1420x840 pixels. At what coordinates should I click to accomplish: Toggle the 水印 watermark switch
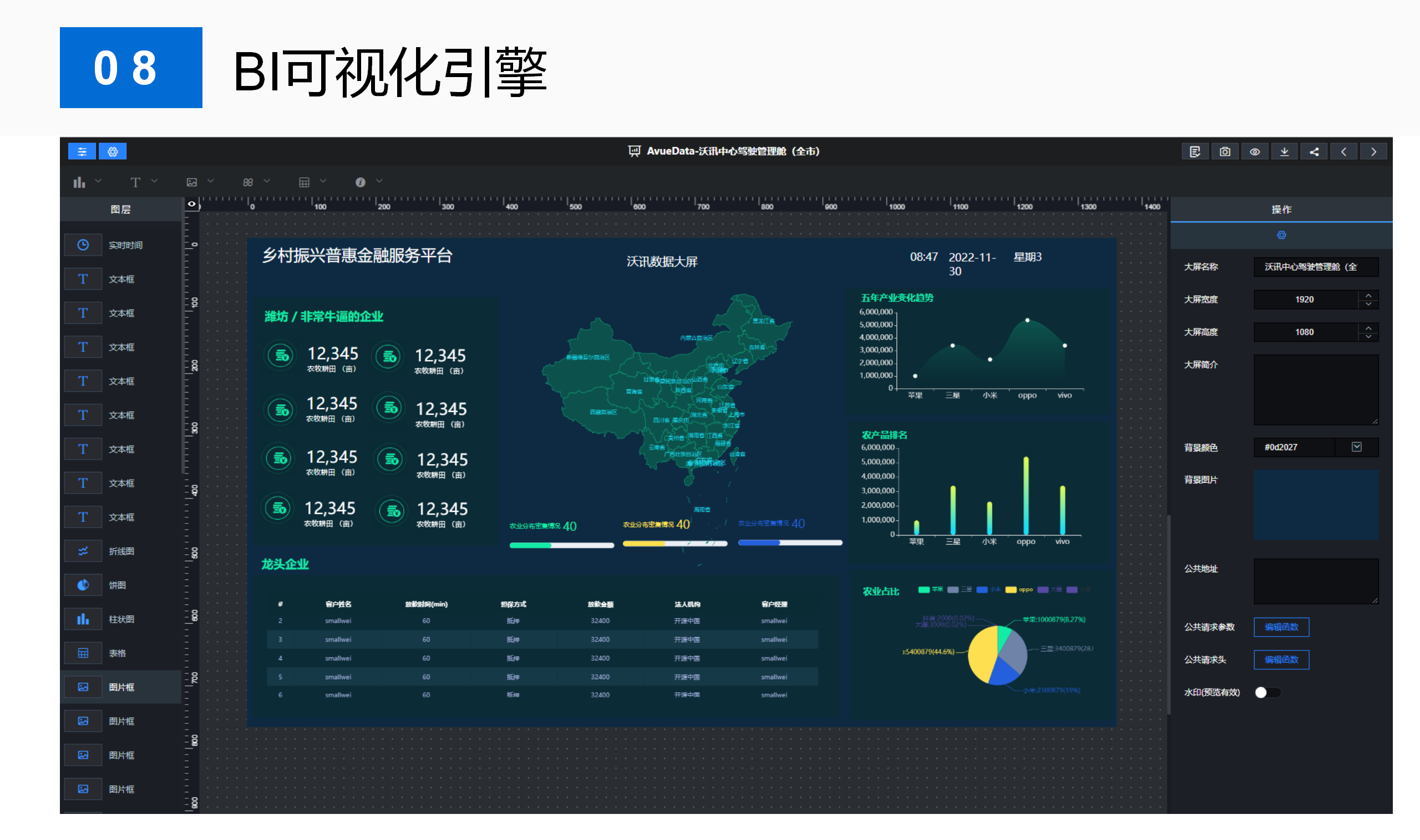[1267, 693]
